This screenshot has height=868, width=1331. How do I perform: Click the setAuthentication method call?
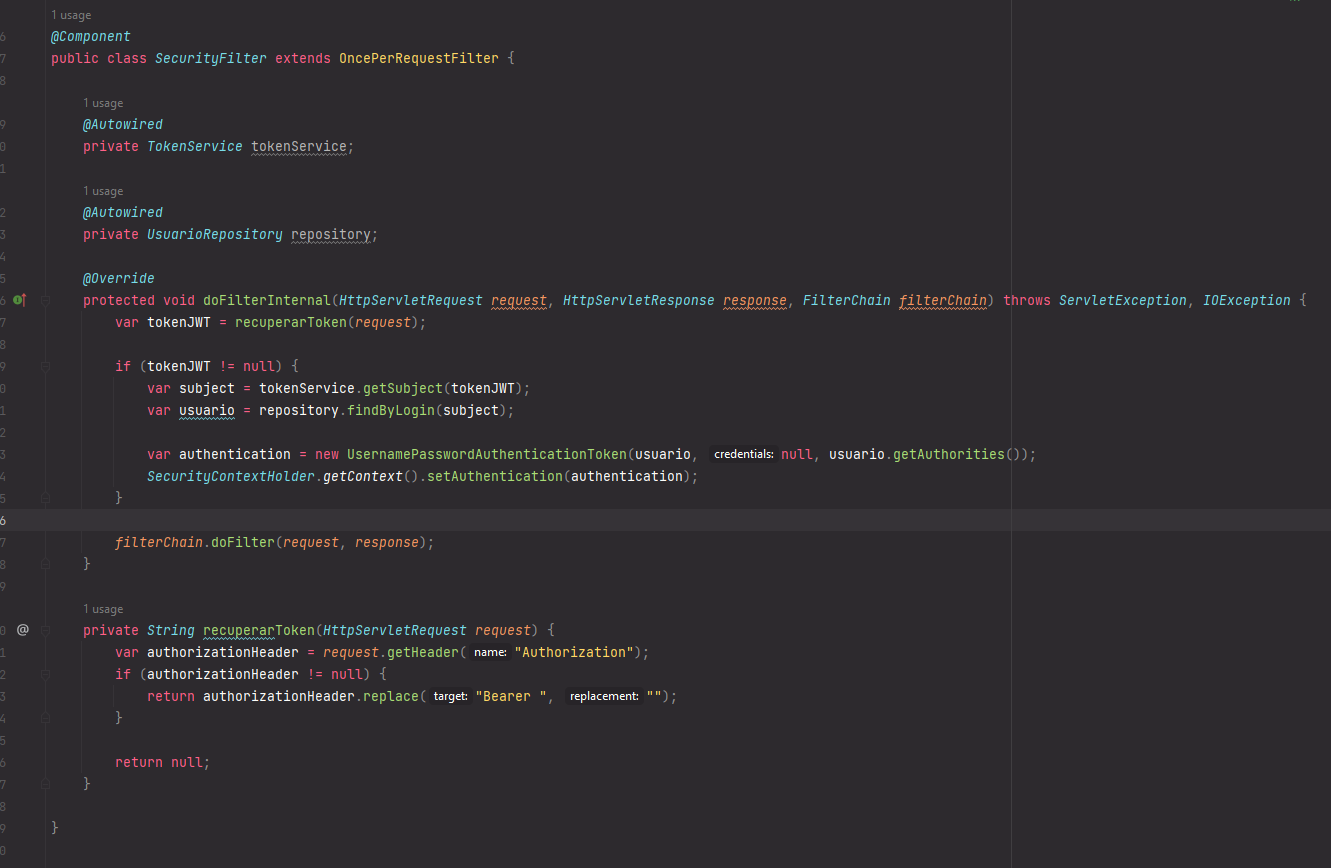click(x=495, y=476)
